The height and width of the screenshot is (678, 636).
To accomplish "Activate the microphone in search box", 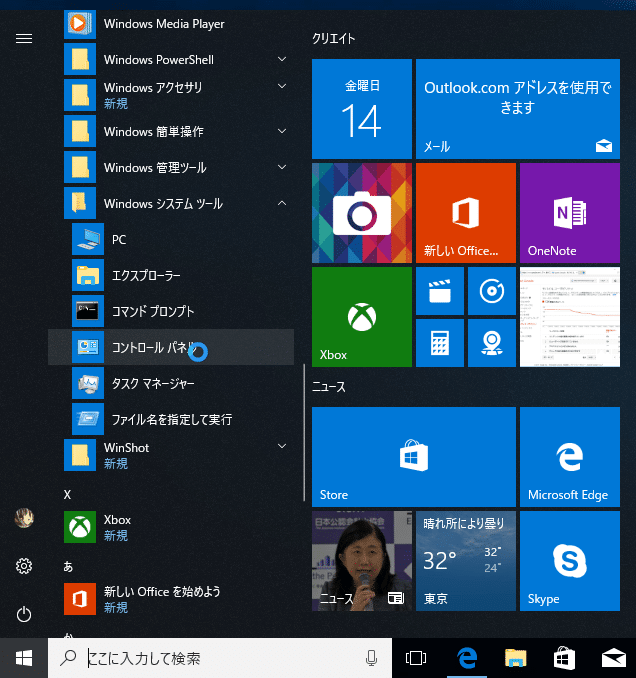I will [x=371, y=658].
